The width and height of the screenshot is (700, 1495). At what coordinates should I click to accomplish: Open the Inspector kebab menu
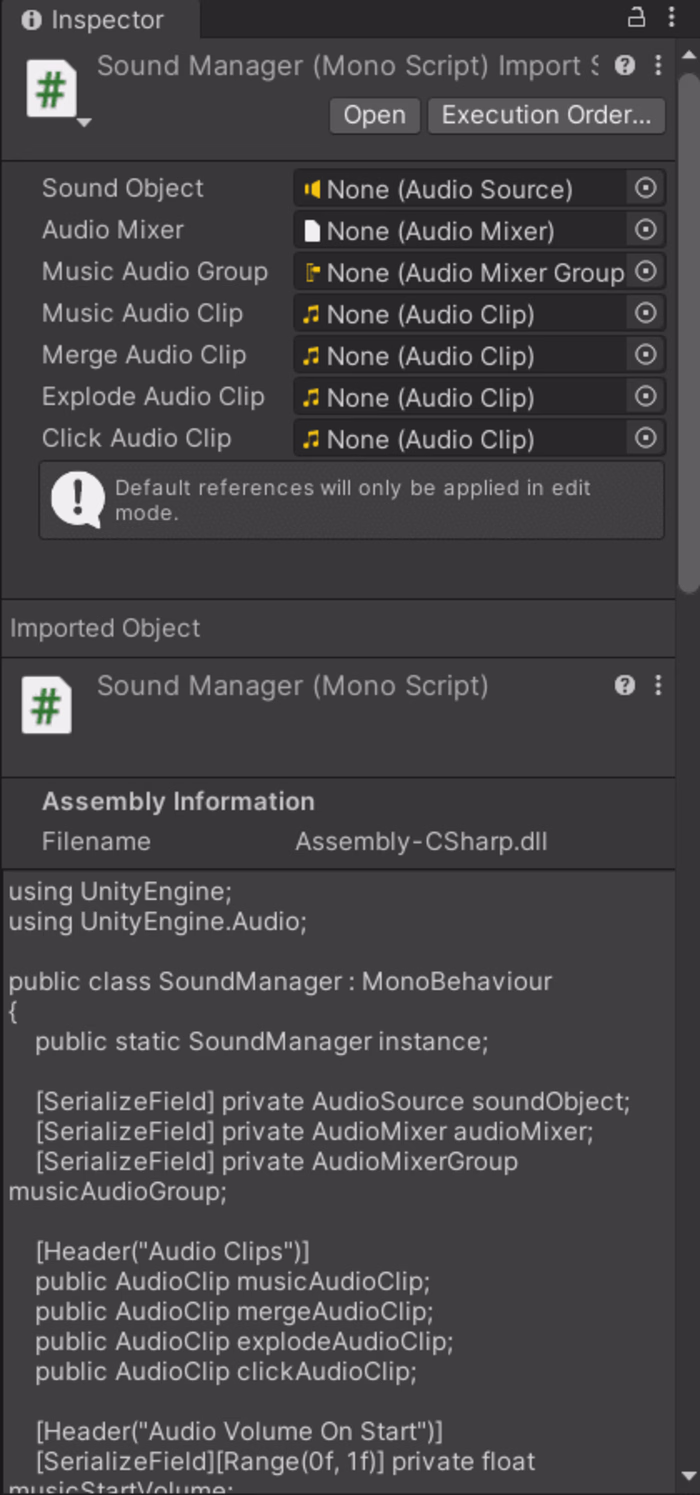(x=670, y=18)
